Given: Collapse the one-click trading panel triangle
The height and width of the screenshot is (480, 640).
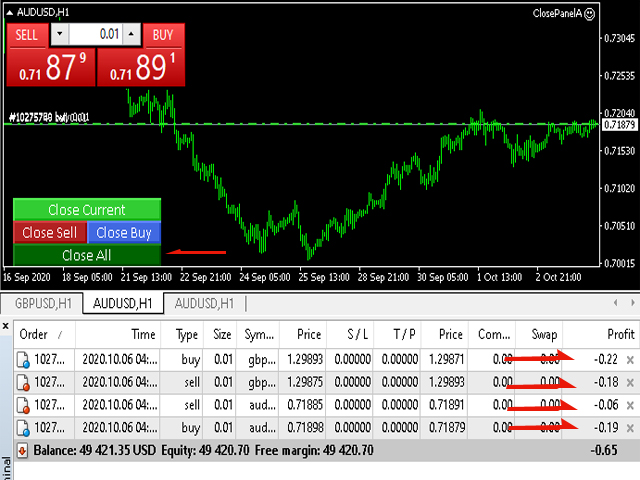Looking at the screenshot, I should (9, 13).
